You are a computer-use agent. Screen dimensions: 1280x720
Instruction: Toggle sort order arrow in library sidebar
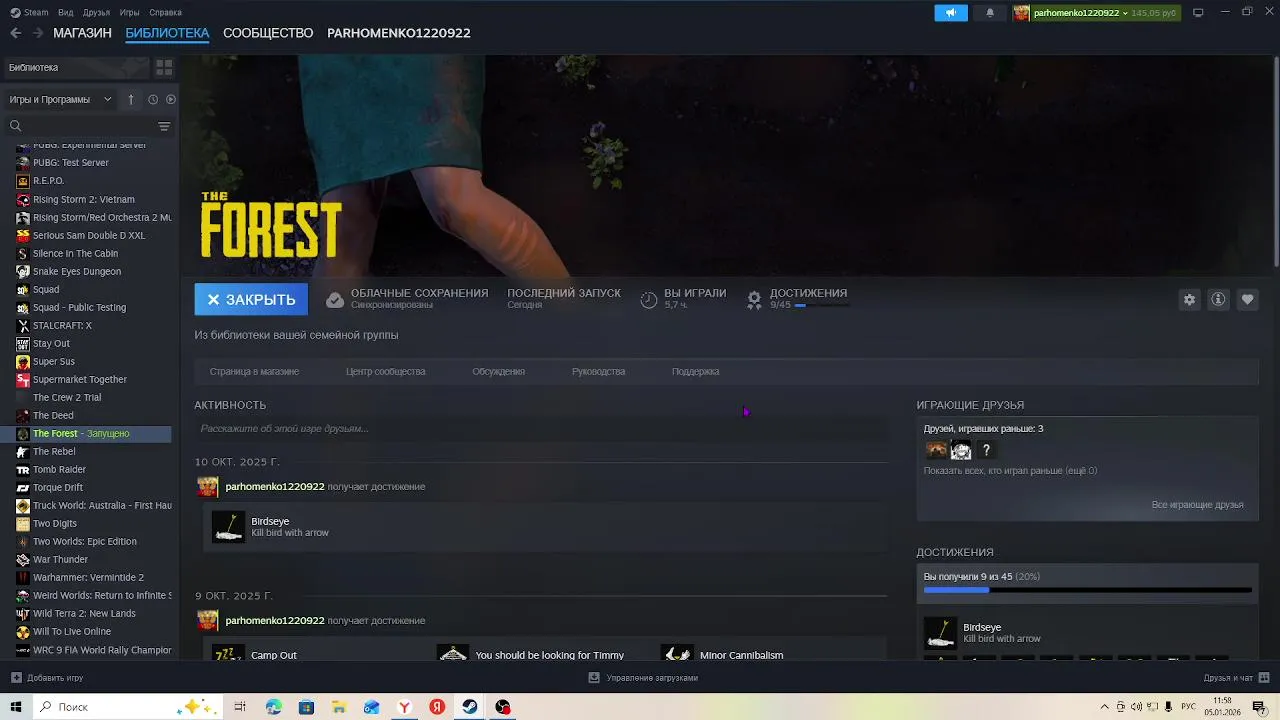131,99
